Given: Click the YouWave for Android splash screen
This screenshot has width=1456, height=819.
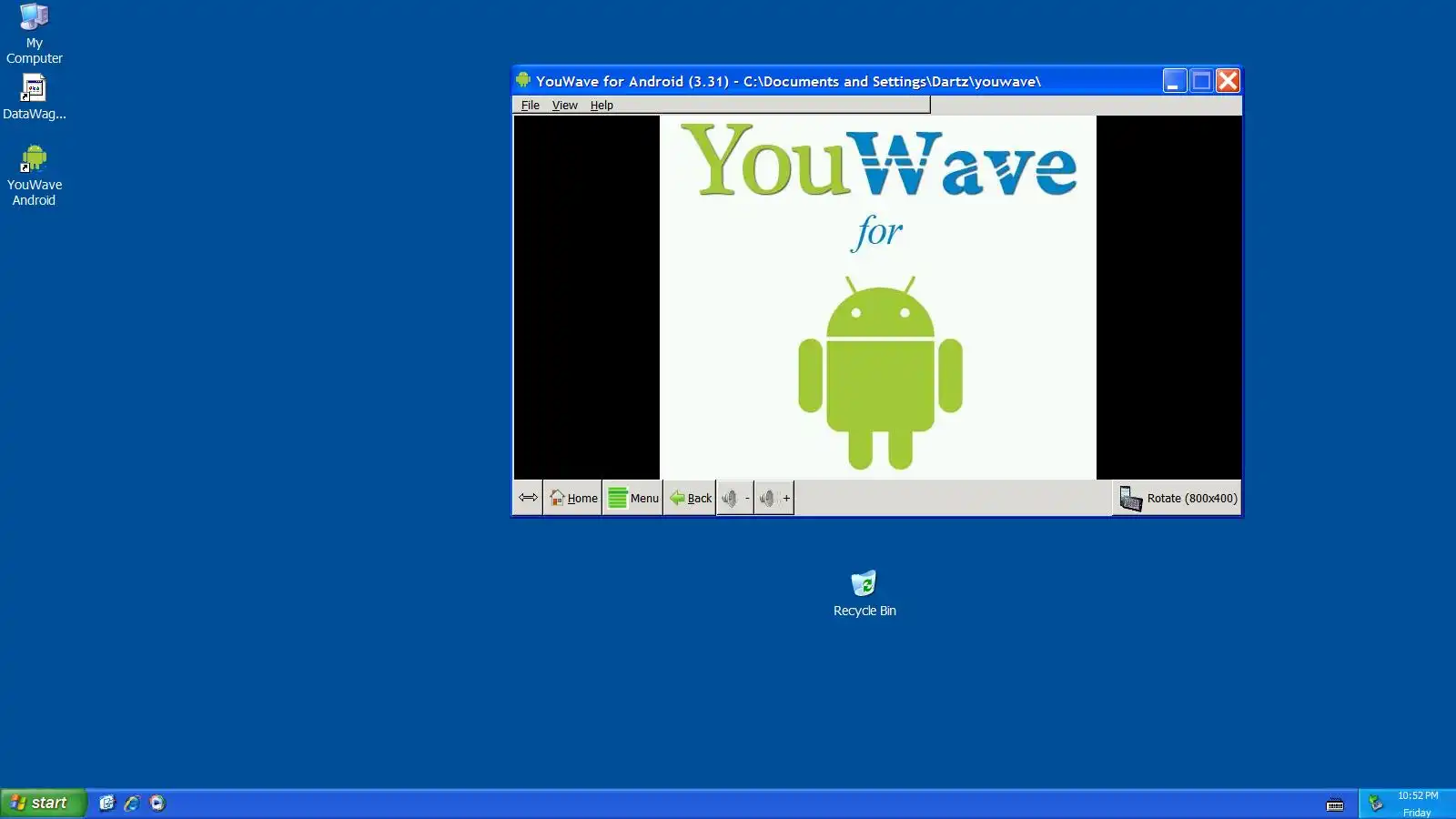Looking at the screenshot, I should click(x=878, y=298).
